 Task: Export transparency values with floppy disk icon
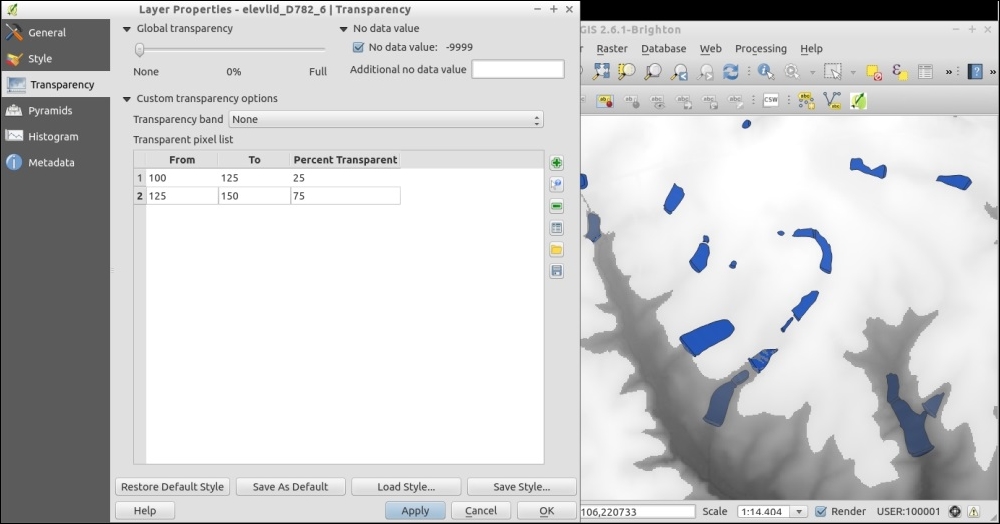coord(556,272)
